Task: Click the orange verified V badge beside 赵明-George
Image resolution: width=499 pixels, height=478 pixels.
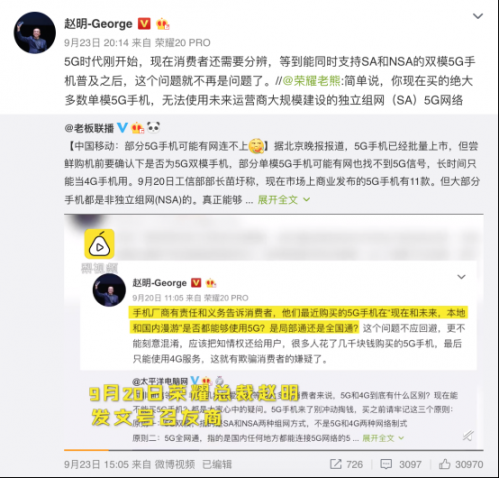Action: (144, 24)
